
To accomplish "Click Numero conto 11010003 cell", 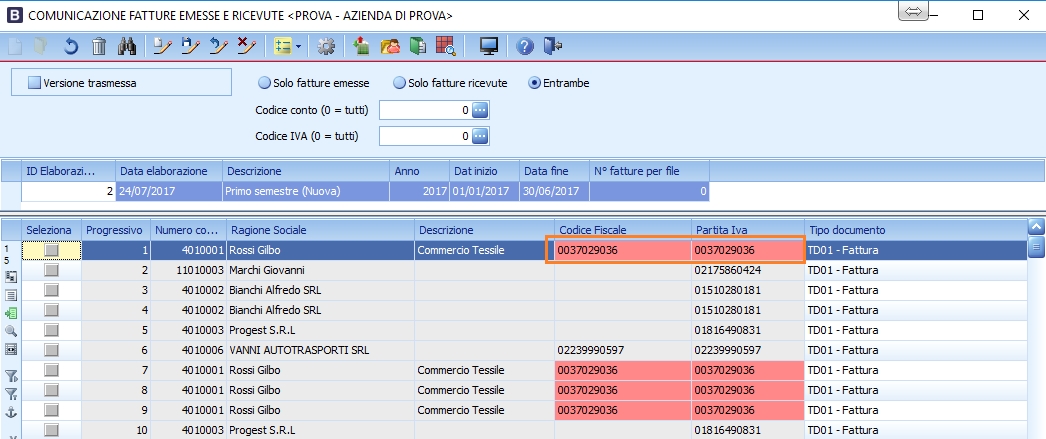I will [188, 270].
